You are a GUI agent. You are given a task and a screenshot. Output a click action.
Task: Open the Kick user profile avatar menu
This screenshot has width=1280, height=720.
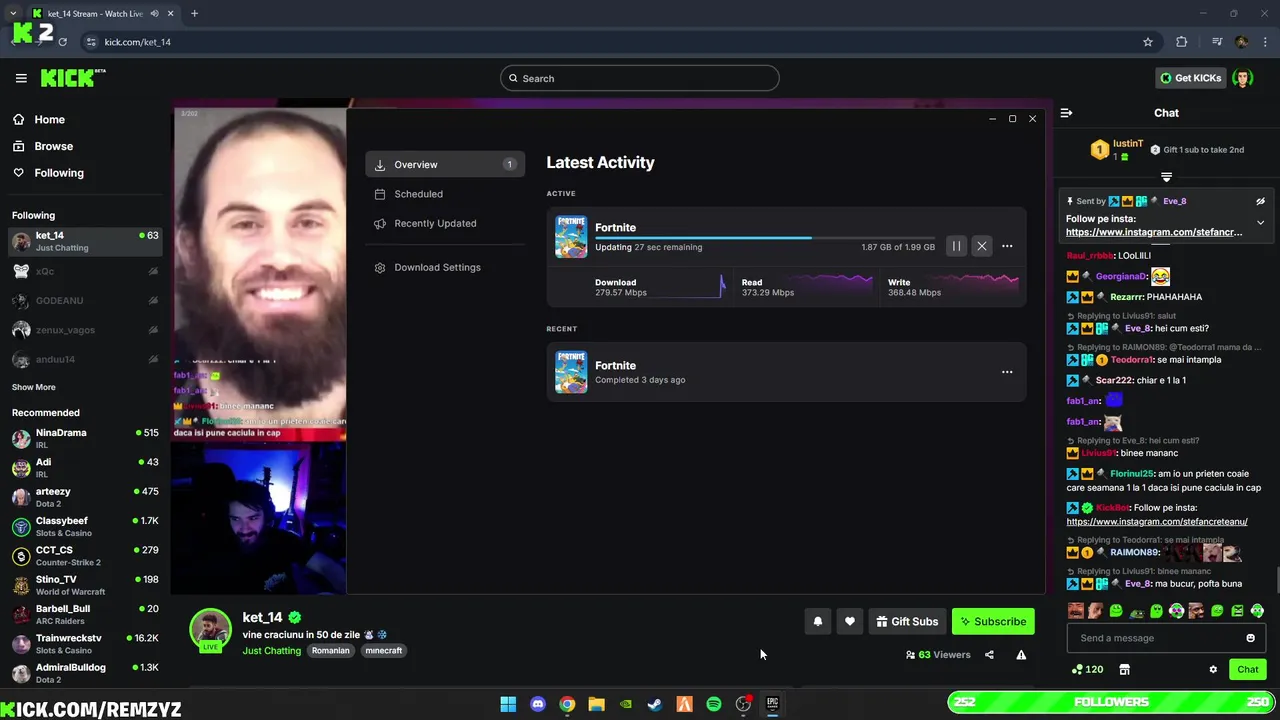[1243, 78]
